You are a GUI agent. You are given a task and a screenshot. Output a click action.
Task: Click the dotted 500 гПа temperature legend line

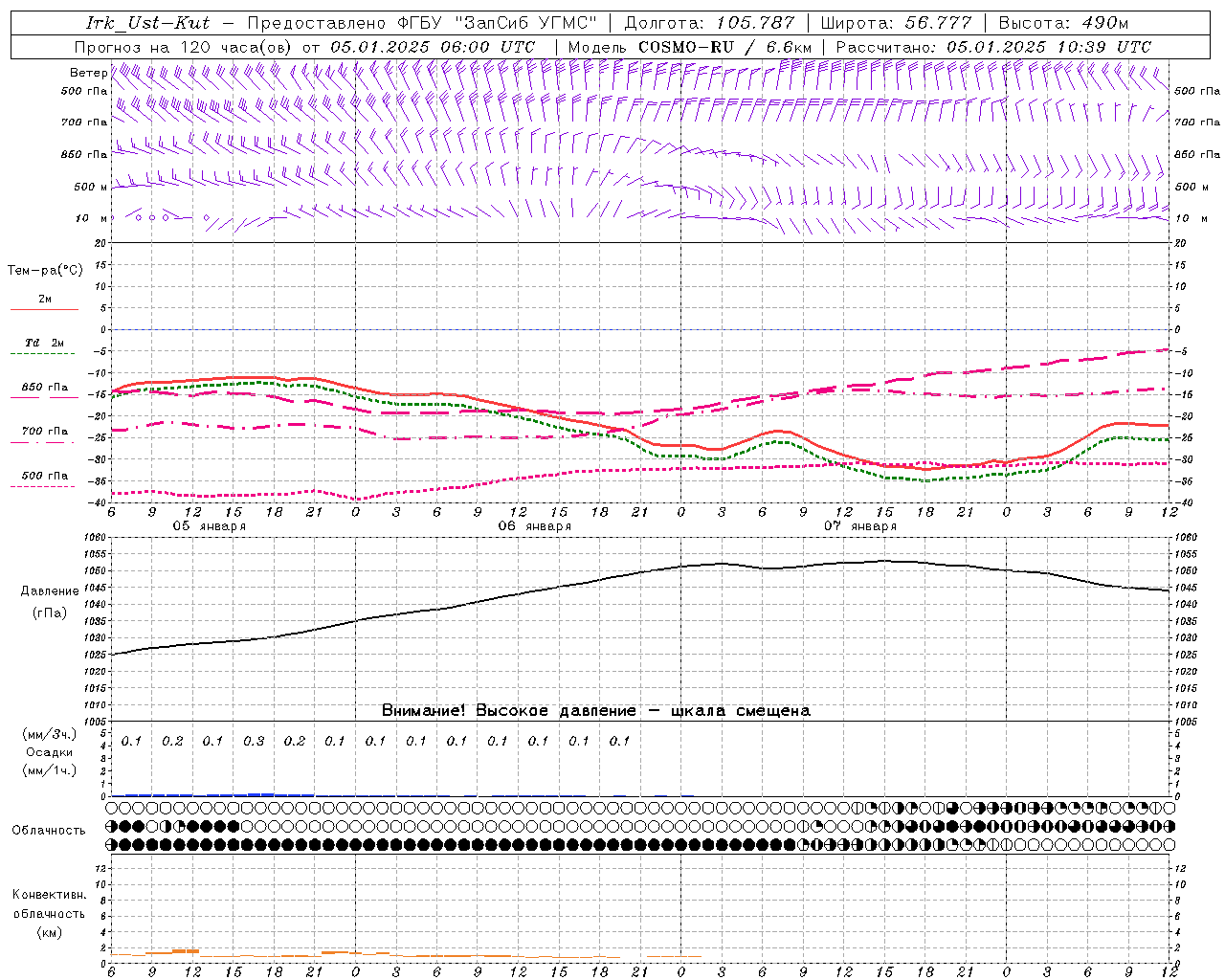(43, 486)
